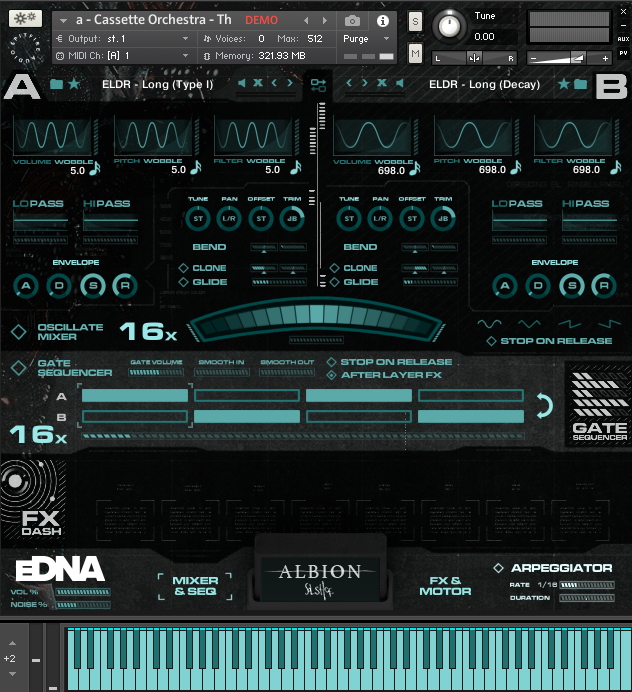The height and width of the screenshot is (692, 632).
Task: Click the Kontakt snowflake instrument icon
Action: (x=25, y=18)
